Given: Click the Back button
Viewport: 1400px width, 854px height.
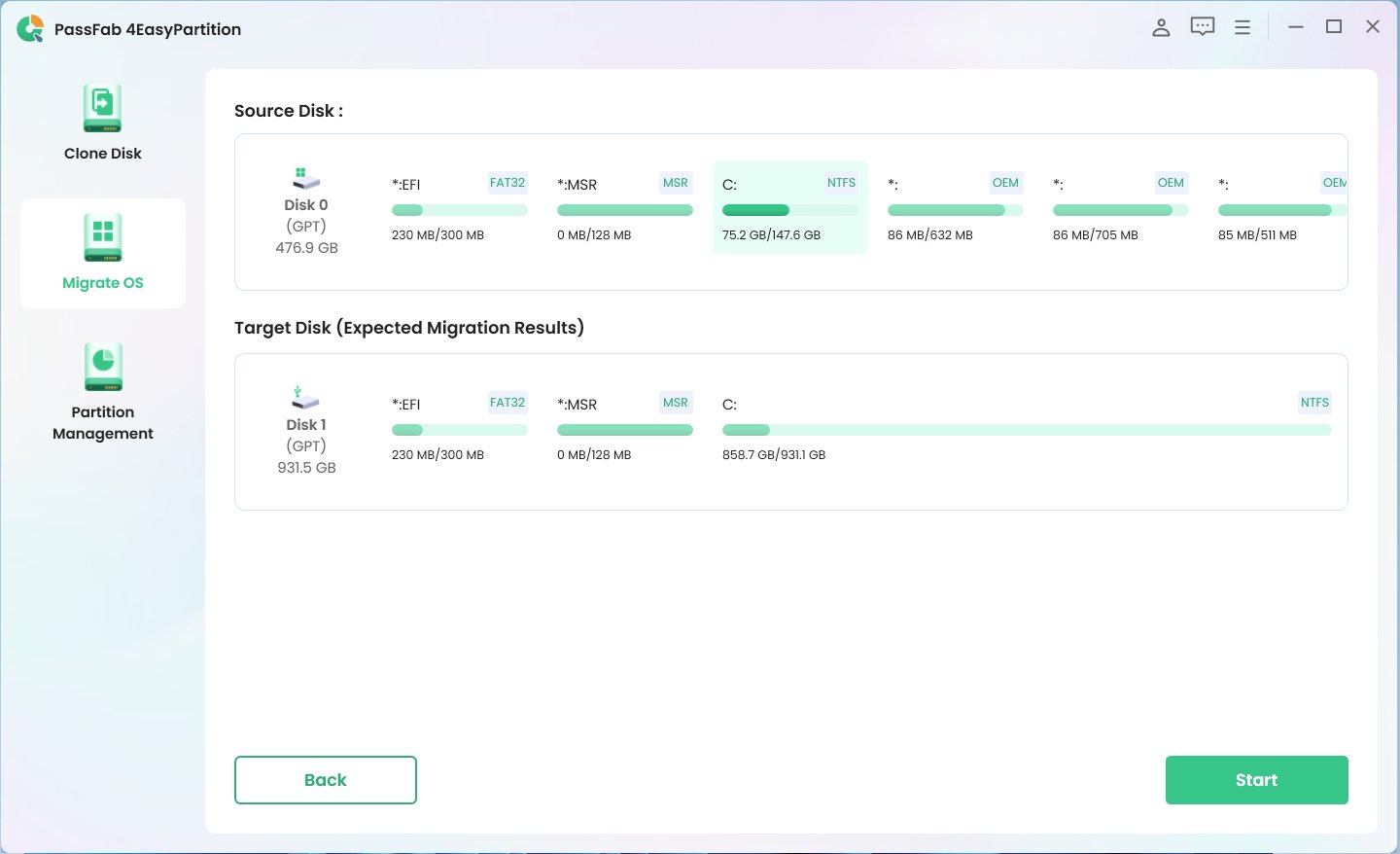Looking at the screenshot, I should (326, 779).
